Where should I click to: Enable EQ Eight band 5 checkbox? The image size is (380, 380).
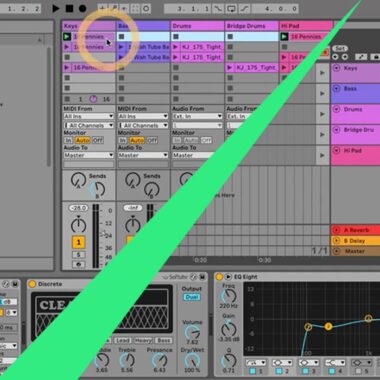(x=358, y=371)
